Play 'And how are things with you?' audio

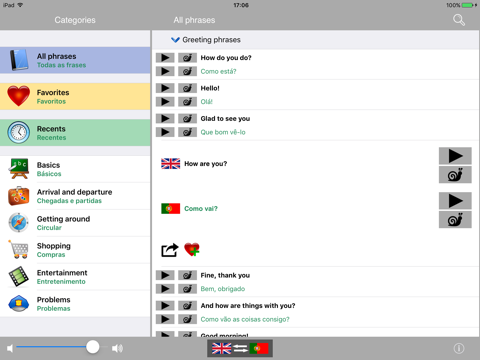[165, 306]
